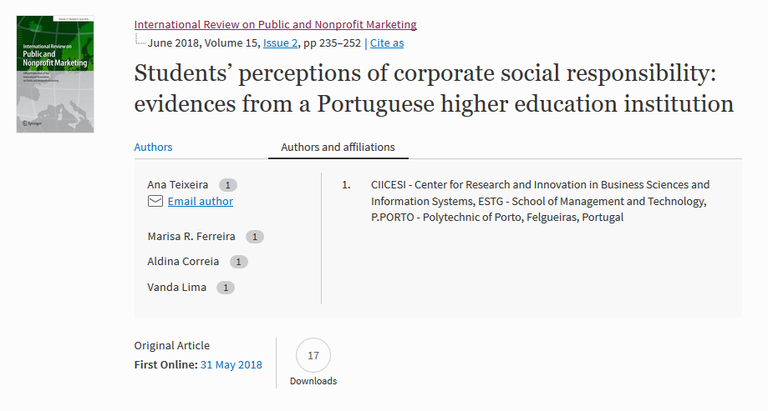Click affiliation badge next to Ana Teixeira

click(x=228, y=185)
